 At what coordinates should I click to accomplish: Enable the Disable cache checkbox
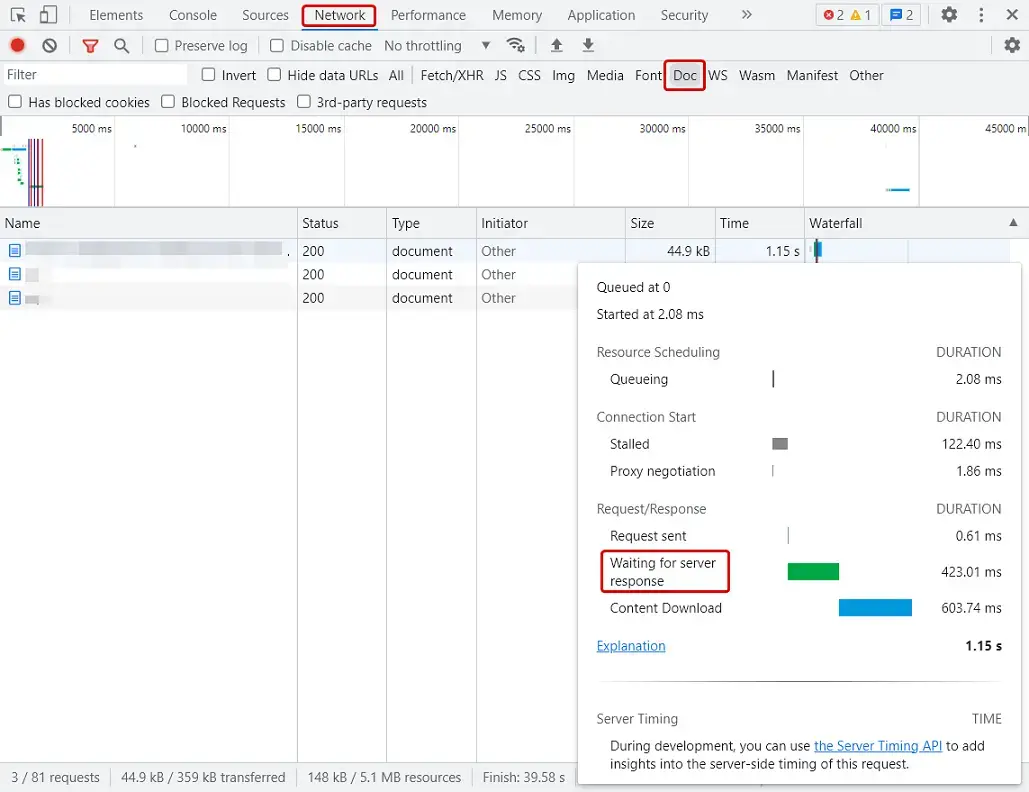click(277, 45)
